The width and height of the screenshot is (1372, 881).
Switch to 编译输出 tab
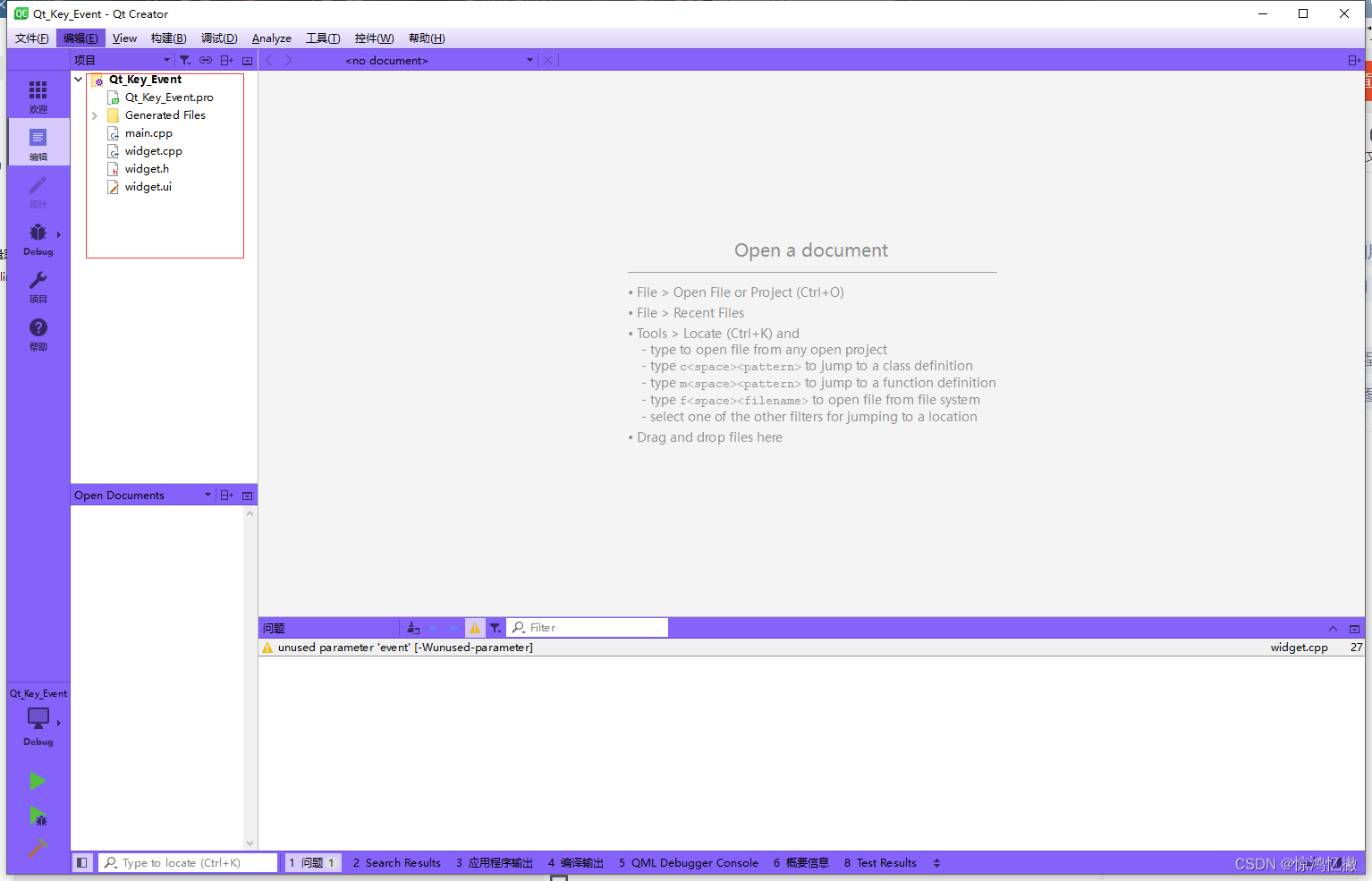pos(576,863)
